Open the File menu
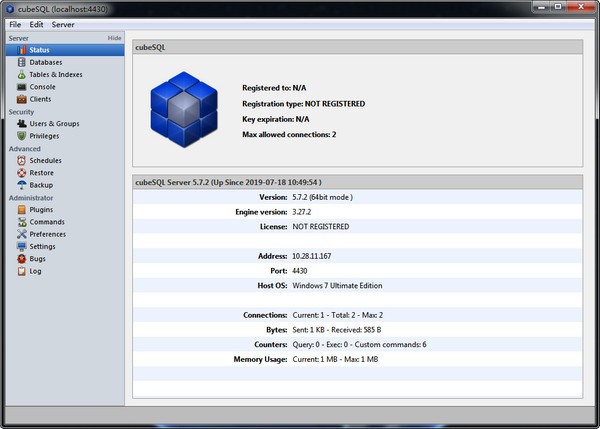 [x=15, y=23]
